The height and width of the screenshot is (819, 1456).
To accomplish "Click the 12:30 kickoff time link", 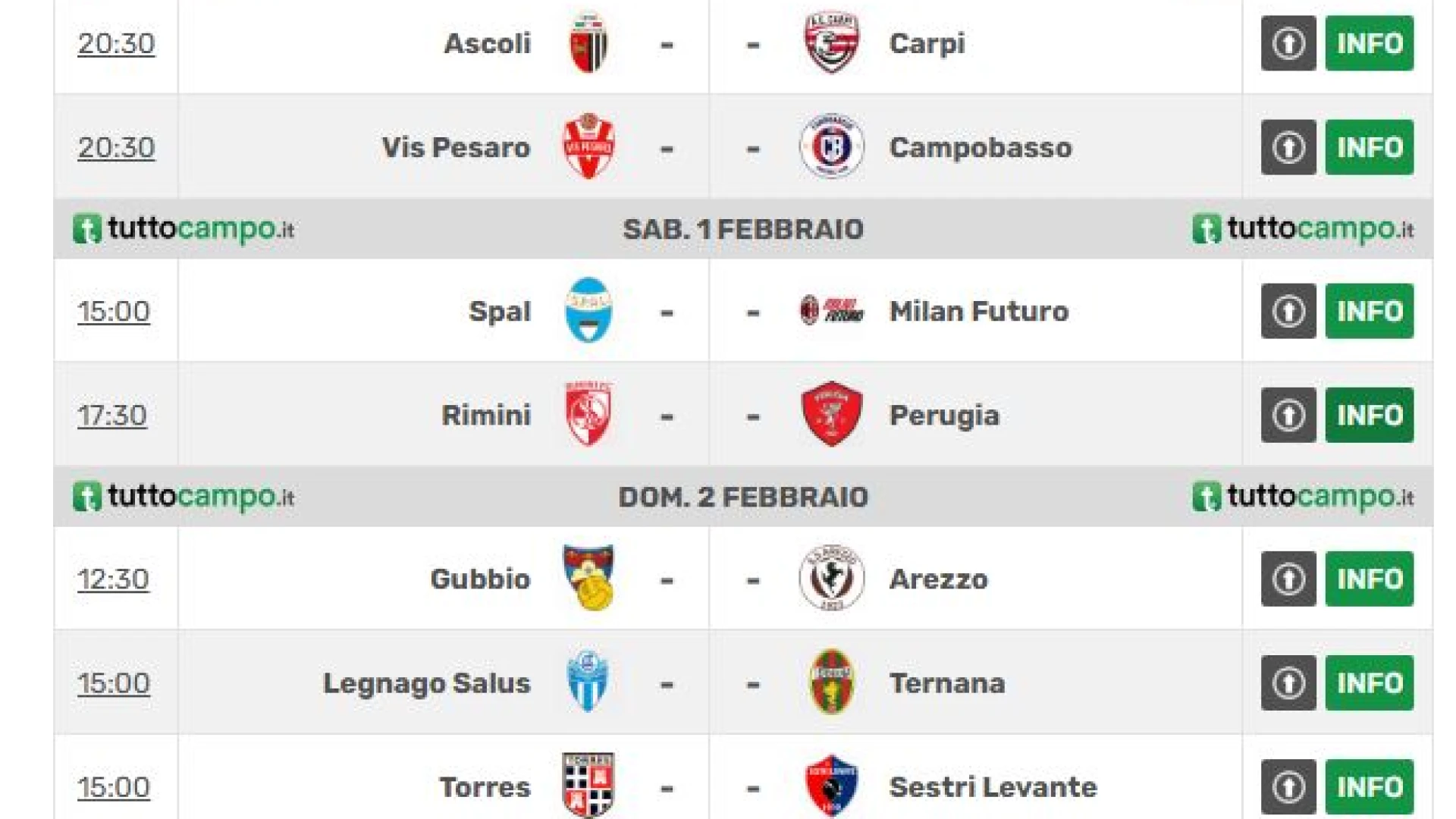I will [113, 579].
